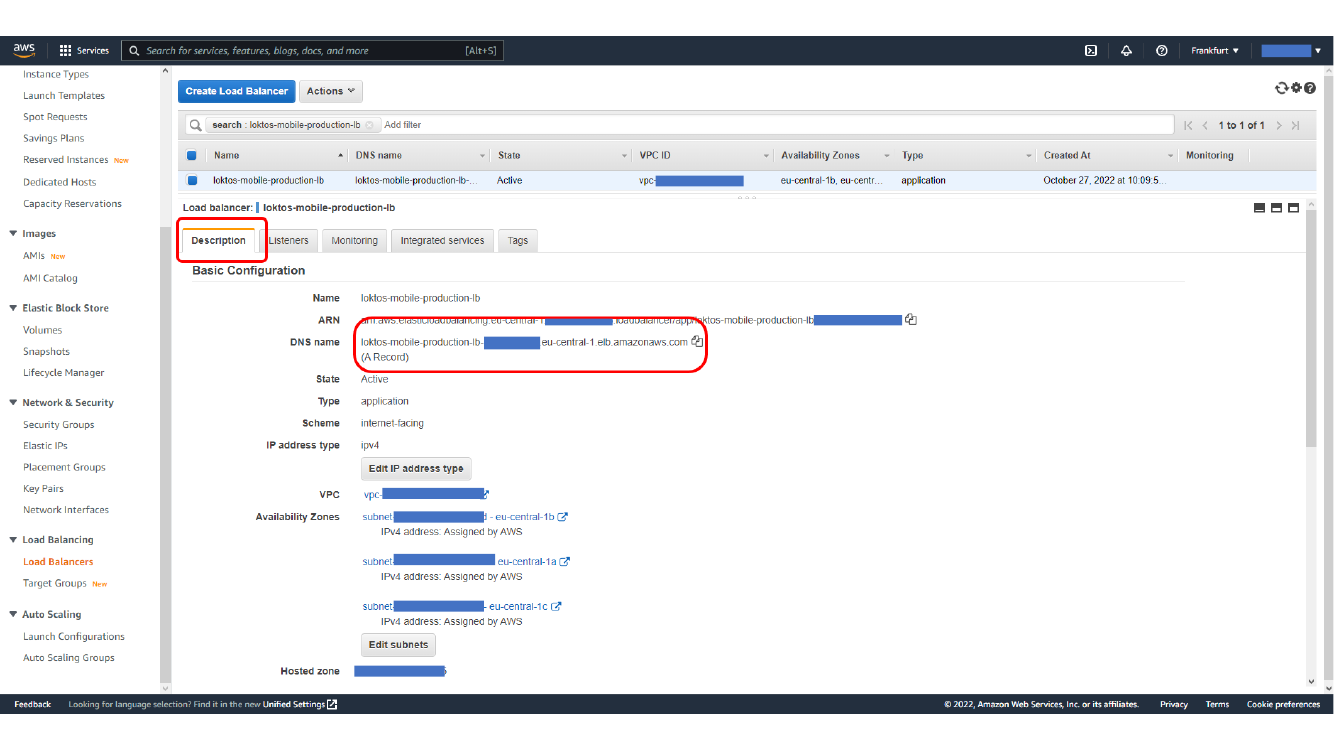Collapse the Load Balancing section
The image size is (1334, 750).
coord(13,540)
